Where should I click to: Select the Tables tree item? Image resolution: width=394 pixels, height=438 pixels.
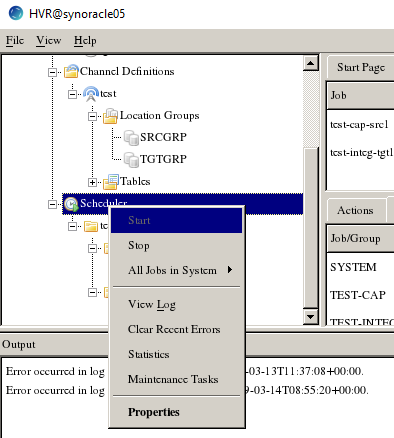tap(135, 181)
